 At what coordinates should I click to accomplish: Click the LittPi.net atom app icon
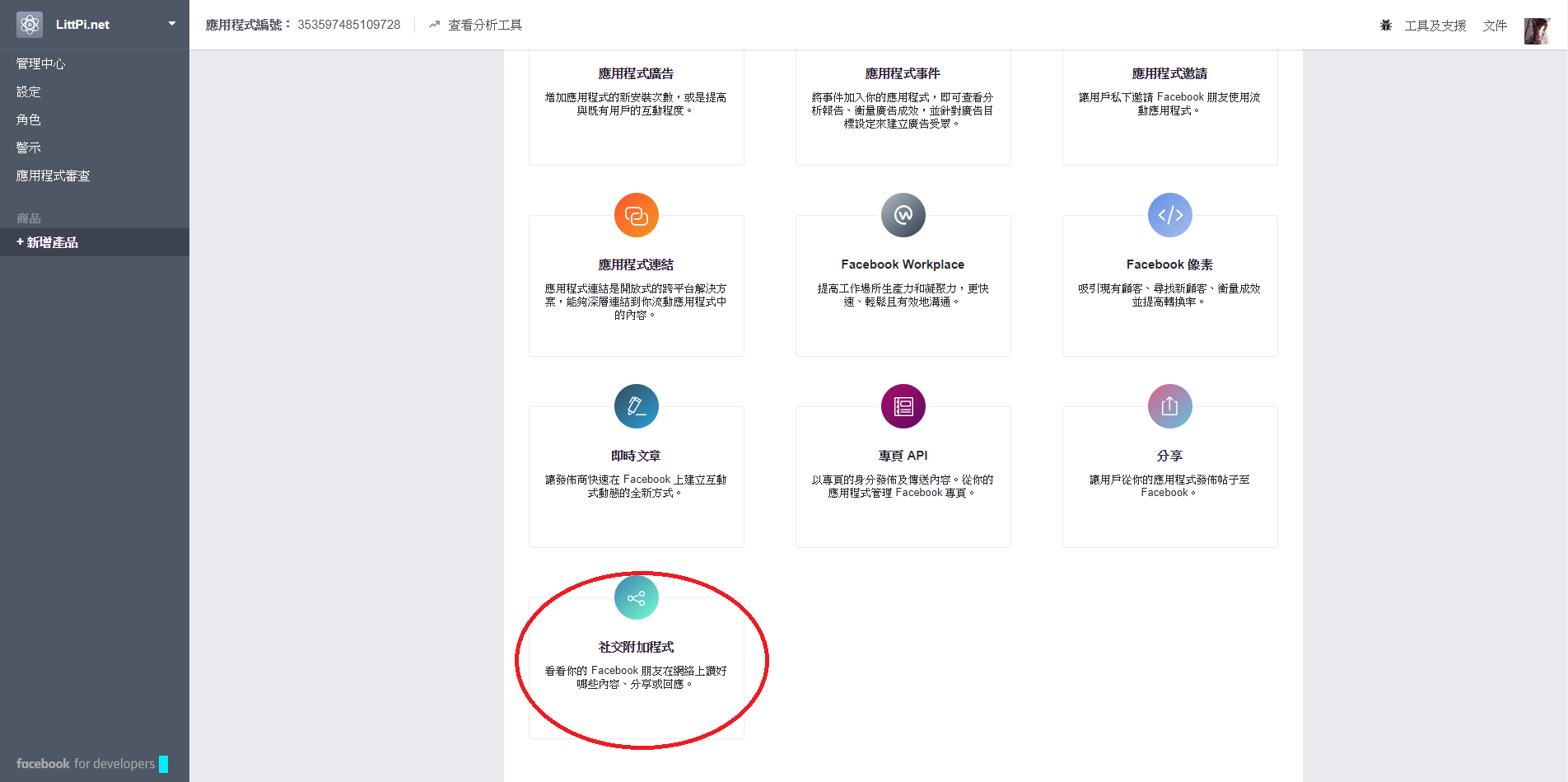30,25
